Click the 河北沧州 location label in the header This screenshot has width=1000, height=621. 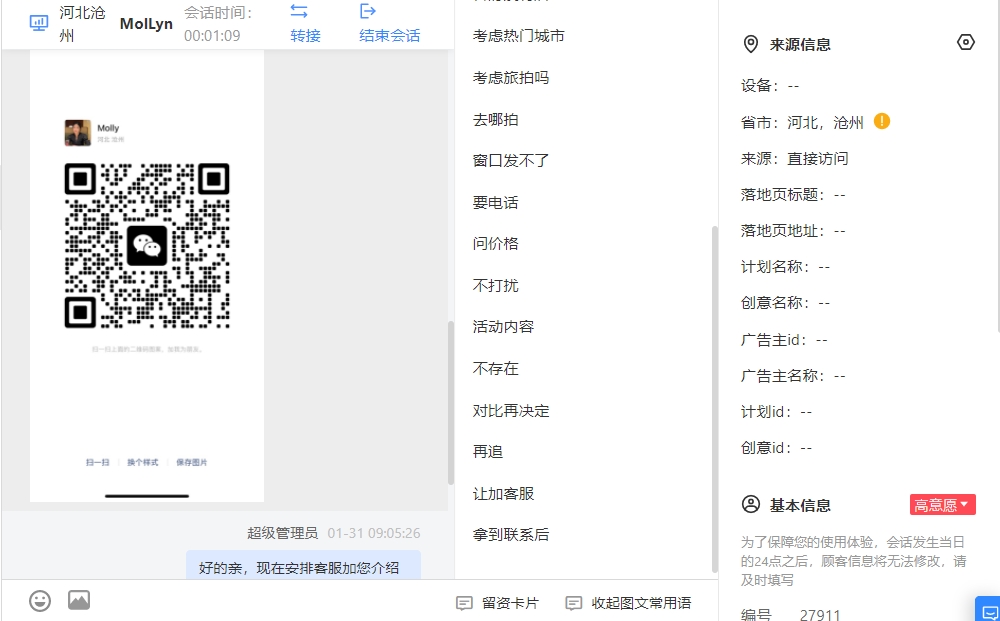pos(82,24)
